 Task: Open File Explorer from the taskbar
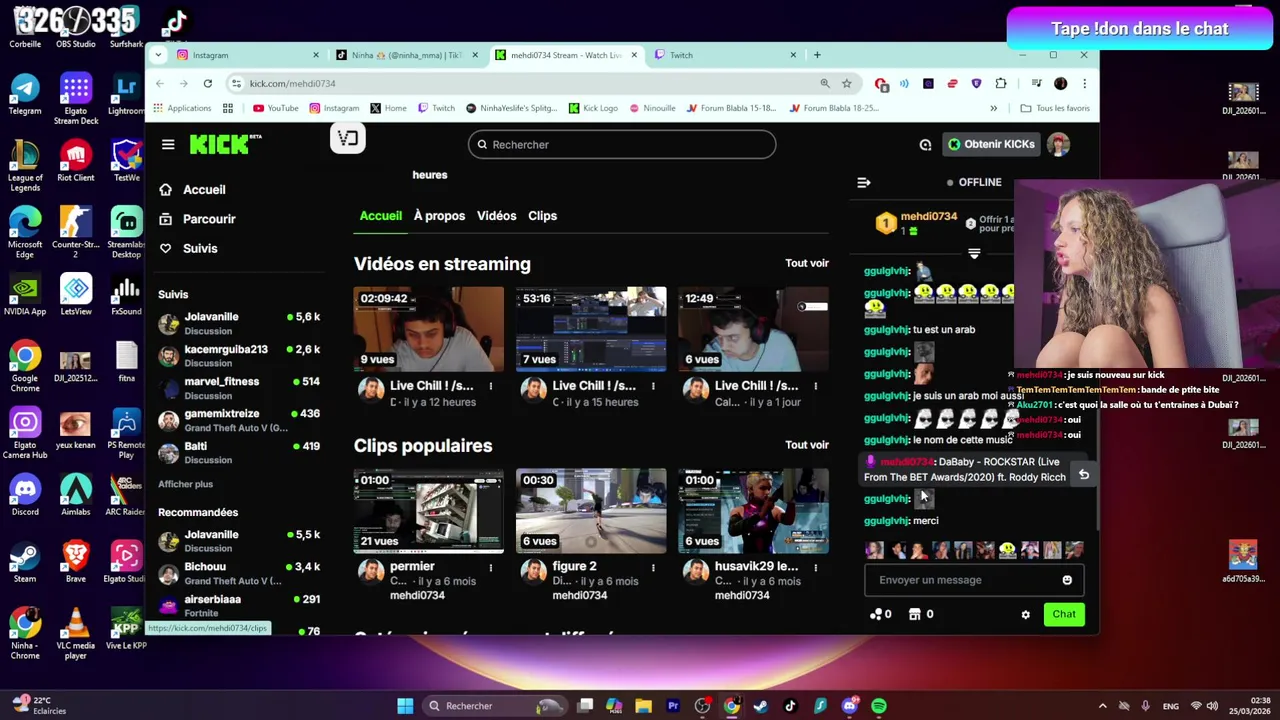643,706
